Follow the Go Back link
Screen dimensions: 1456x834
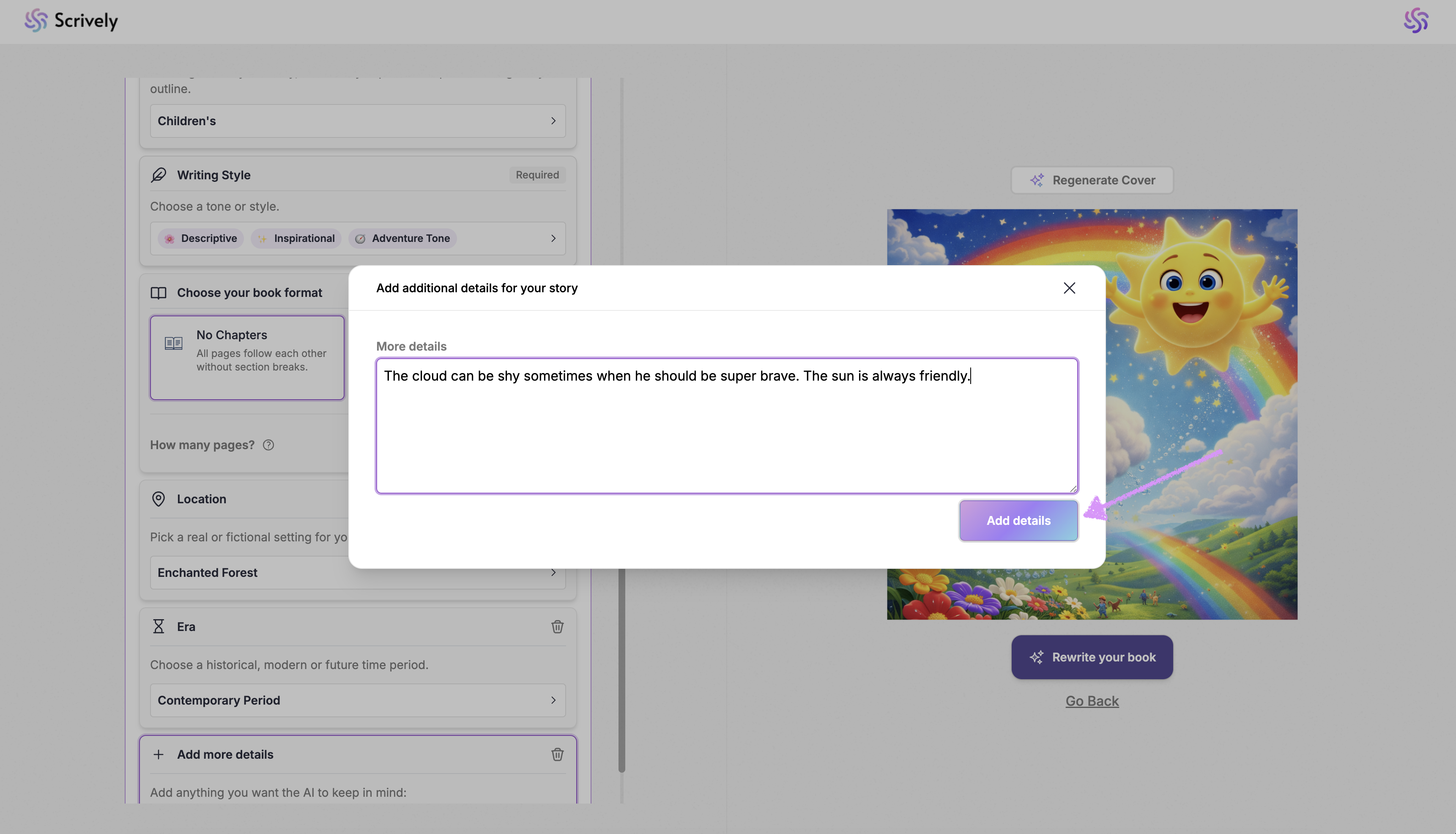coord(1092,701)
